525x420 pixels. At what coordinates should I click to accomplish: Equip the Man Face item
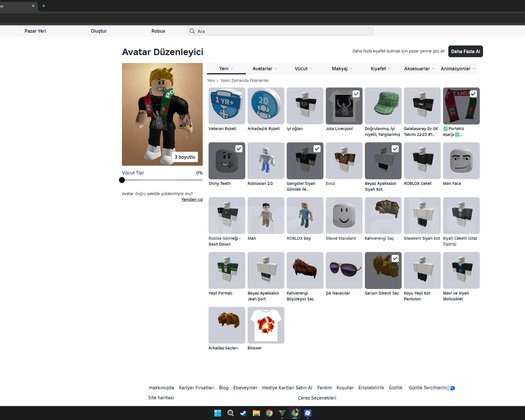[461, 161]
